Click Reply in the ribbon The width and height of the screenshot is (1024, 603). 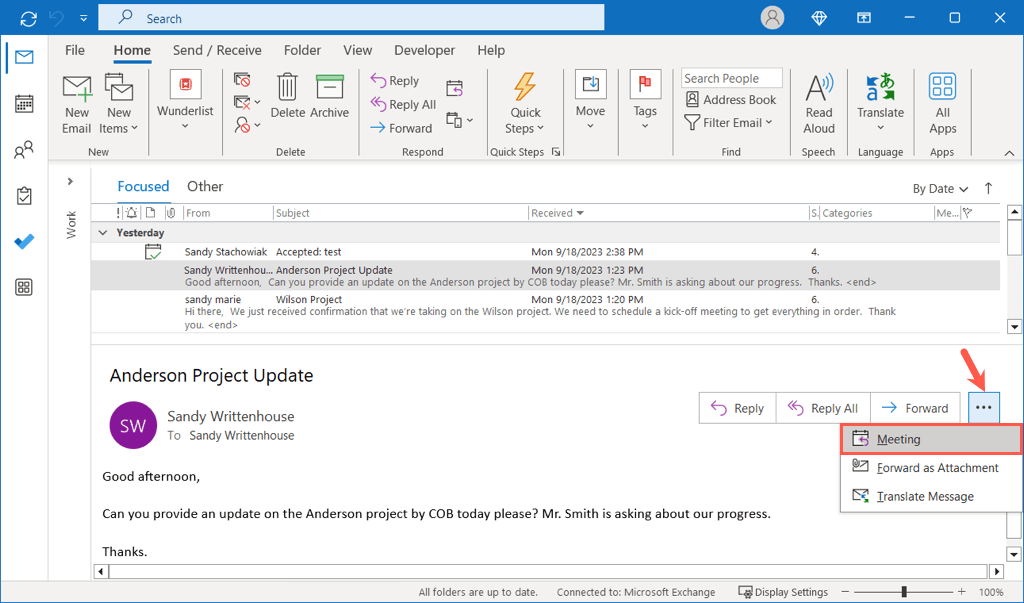click(x=394, y=80)
